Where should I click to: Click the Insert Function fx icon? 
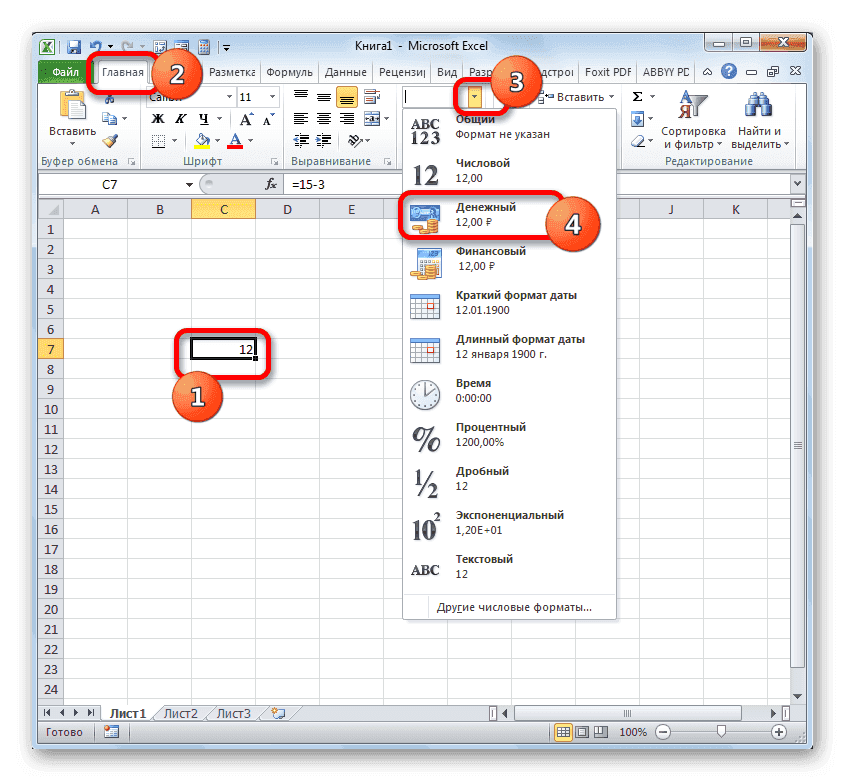pos(272,184)
